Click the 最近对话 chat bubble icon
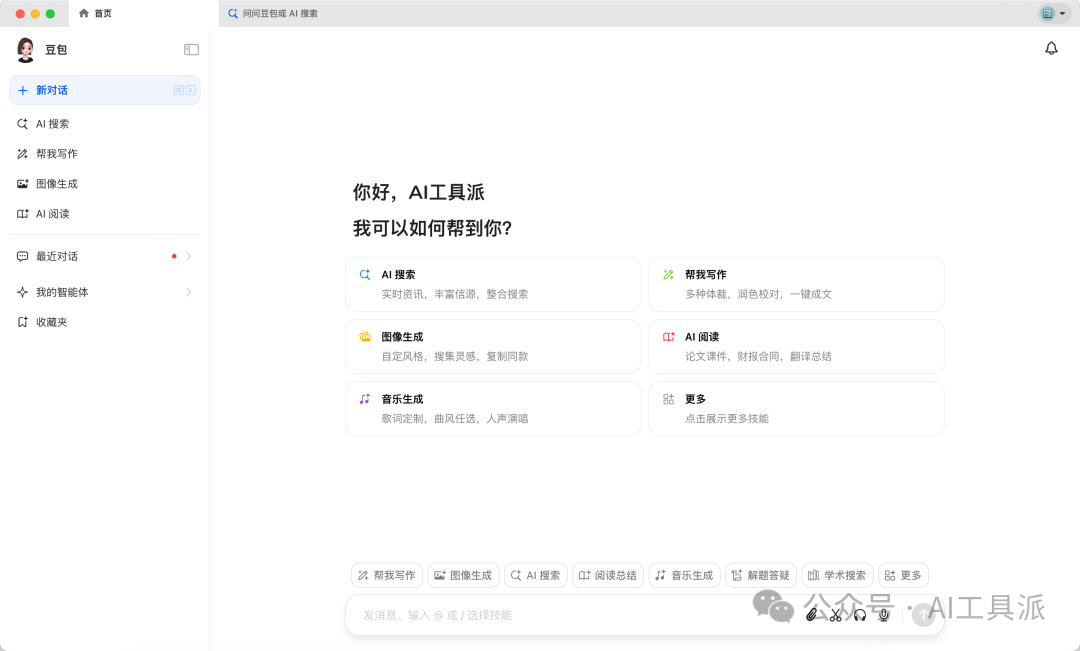Image resolution: width=1080 pixels, height=651 pixels. [22, 256]
